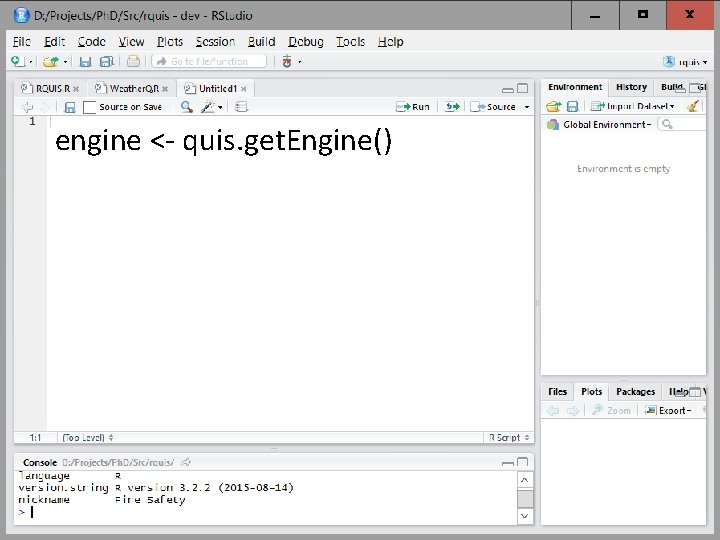Open the Source options dropdown arrow
The image size is (720, 540).
[527, 107]
